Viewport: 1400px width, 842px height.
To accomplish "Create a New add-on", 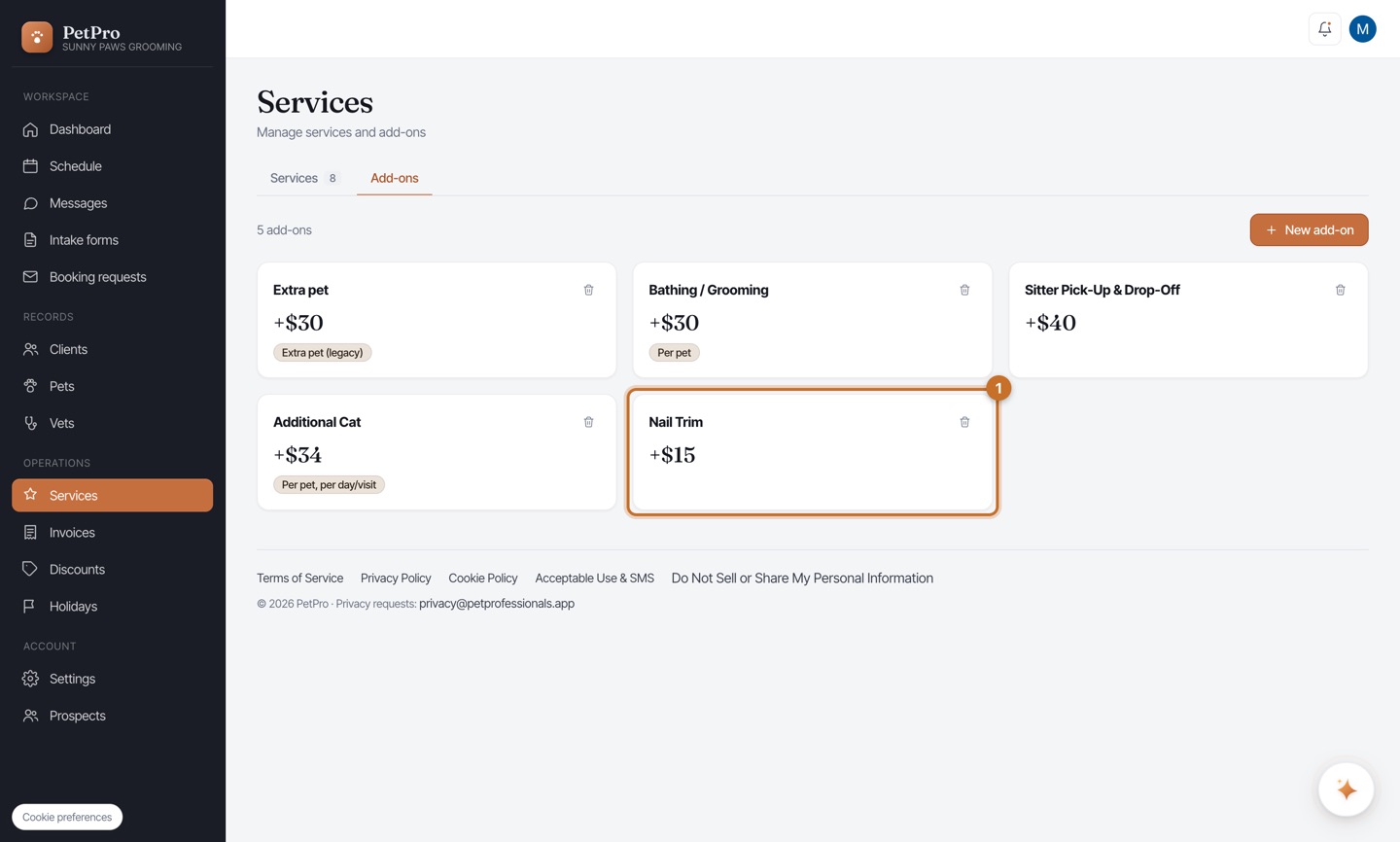I will click(x=1309, y=230).
